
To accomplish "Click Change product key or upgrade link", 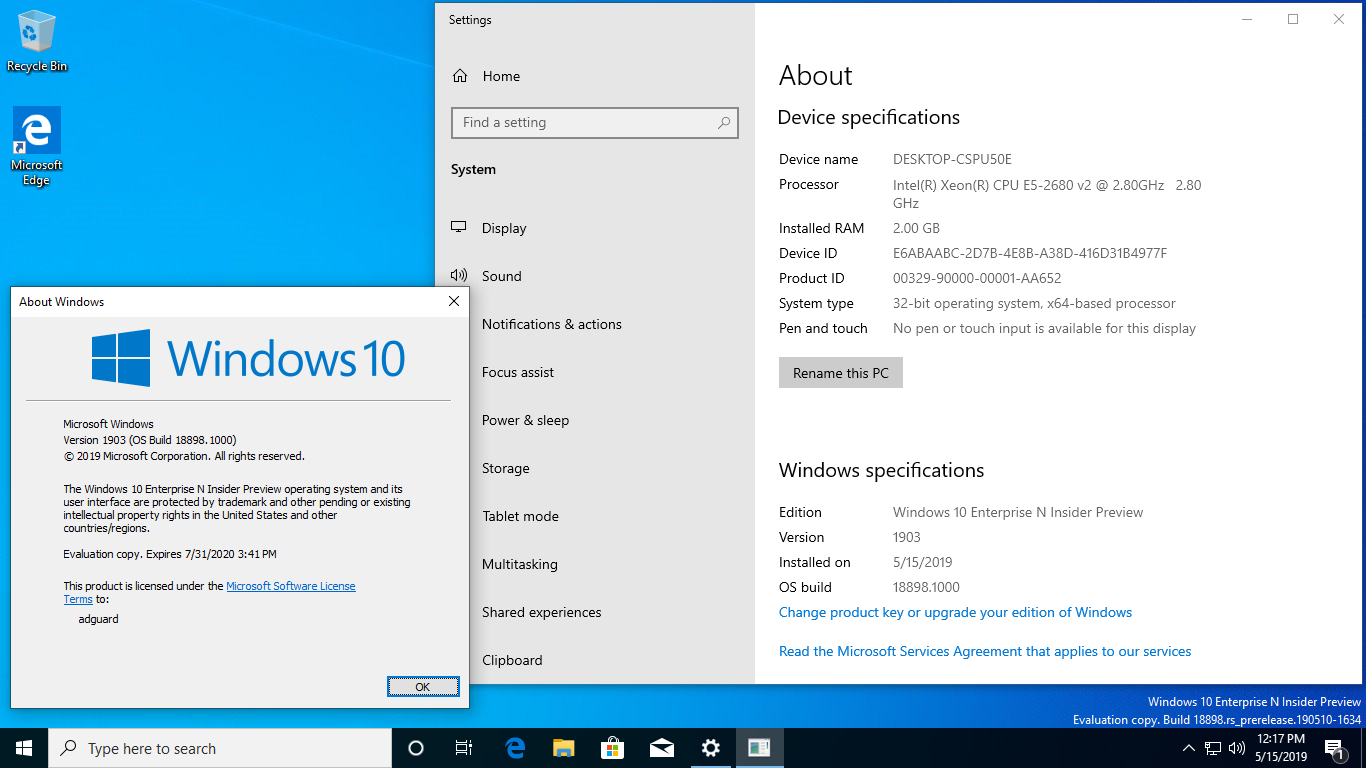I will click(955, 612).
